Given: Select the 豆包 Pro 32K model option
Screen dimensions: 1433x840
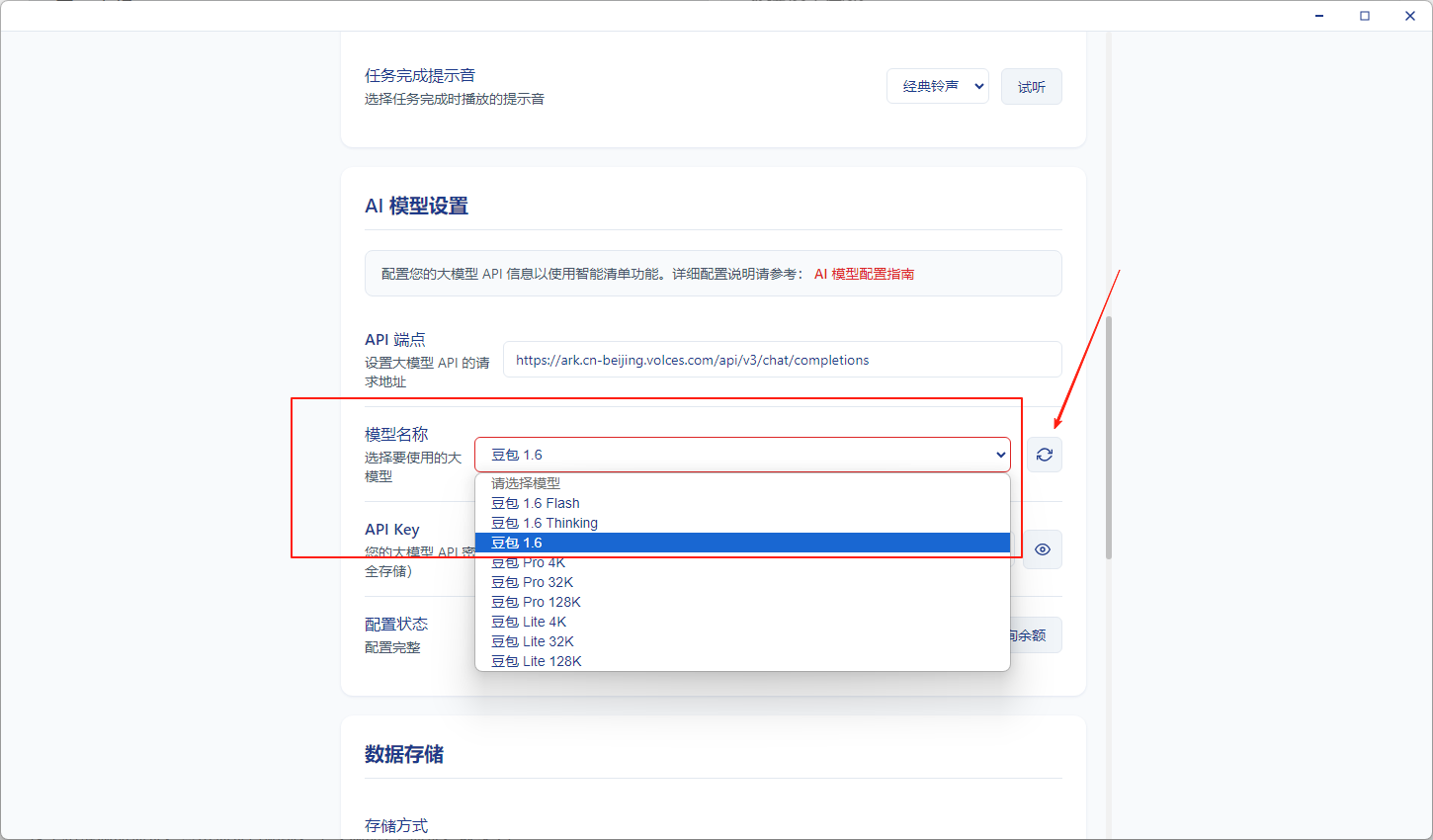Looking at the screenshot, I should coord(743,582).
